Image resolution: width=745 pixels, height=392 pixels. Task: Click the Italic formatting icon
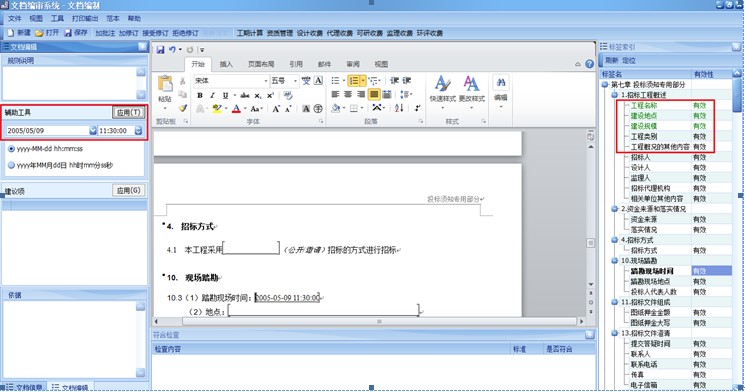(x=212, y=96)
